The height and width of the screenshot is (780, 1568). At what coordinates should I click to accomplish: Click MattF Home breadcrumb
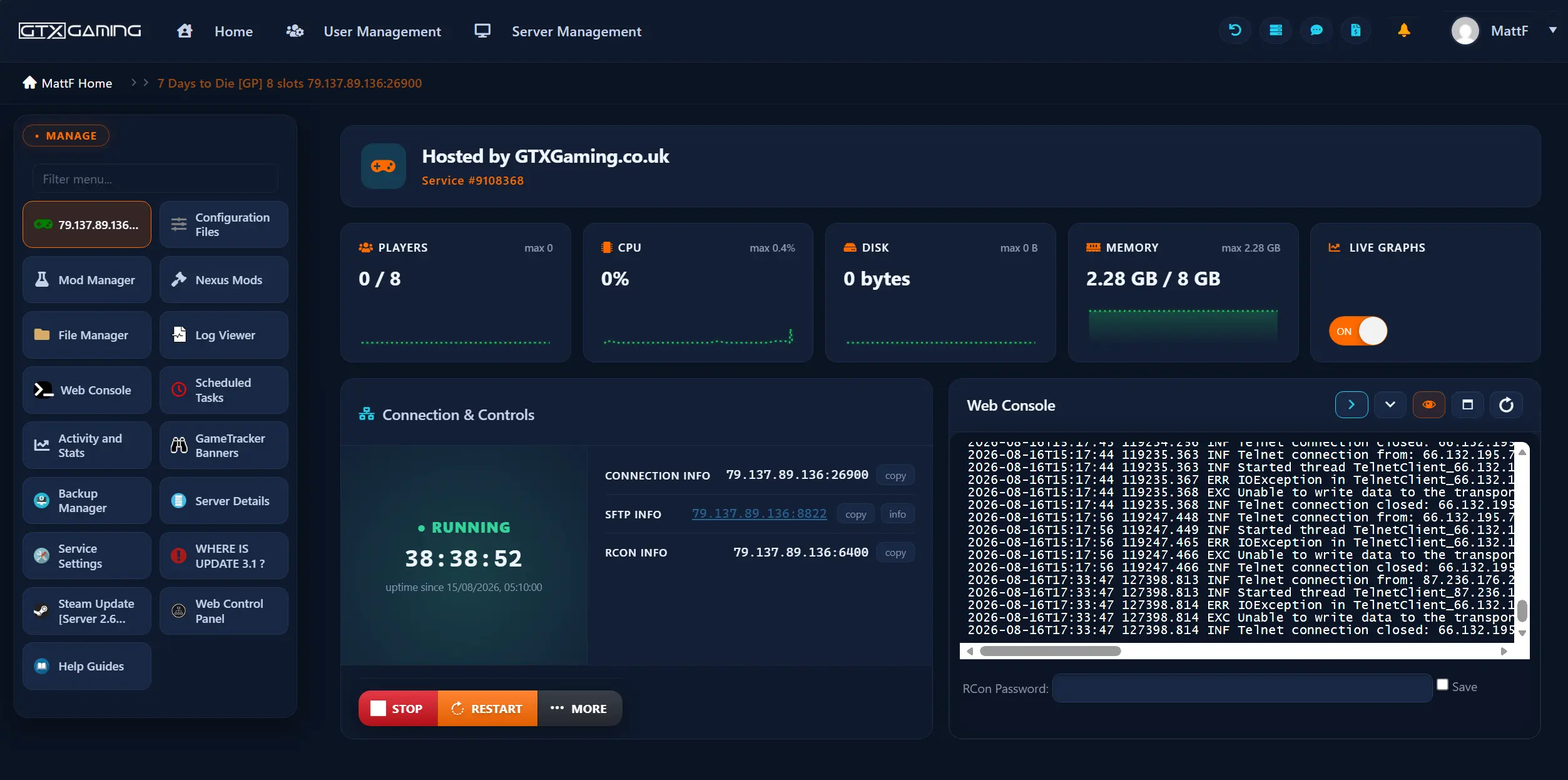coord(68,83)
